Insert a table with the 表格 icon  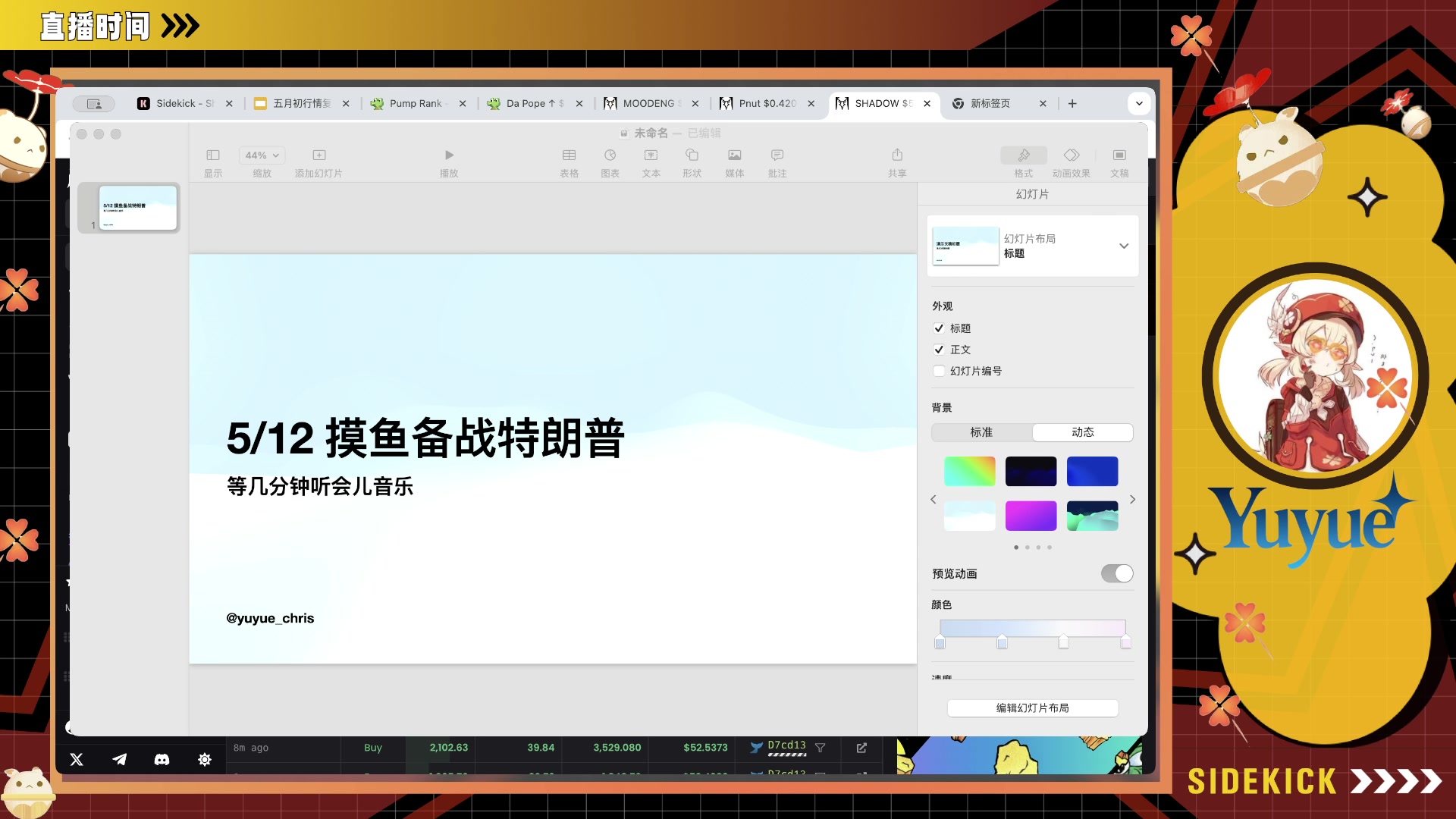(x=569, y=155)
